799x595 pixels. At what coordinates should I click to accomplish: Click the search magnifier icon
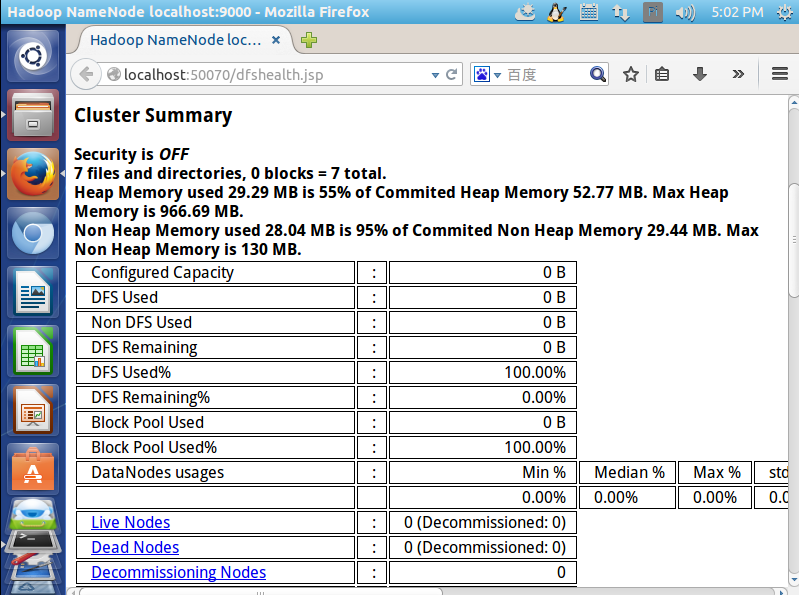coord(598,74)
